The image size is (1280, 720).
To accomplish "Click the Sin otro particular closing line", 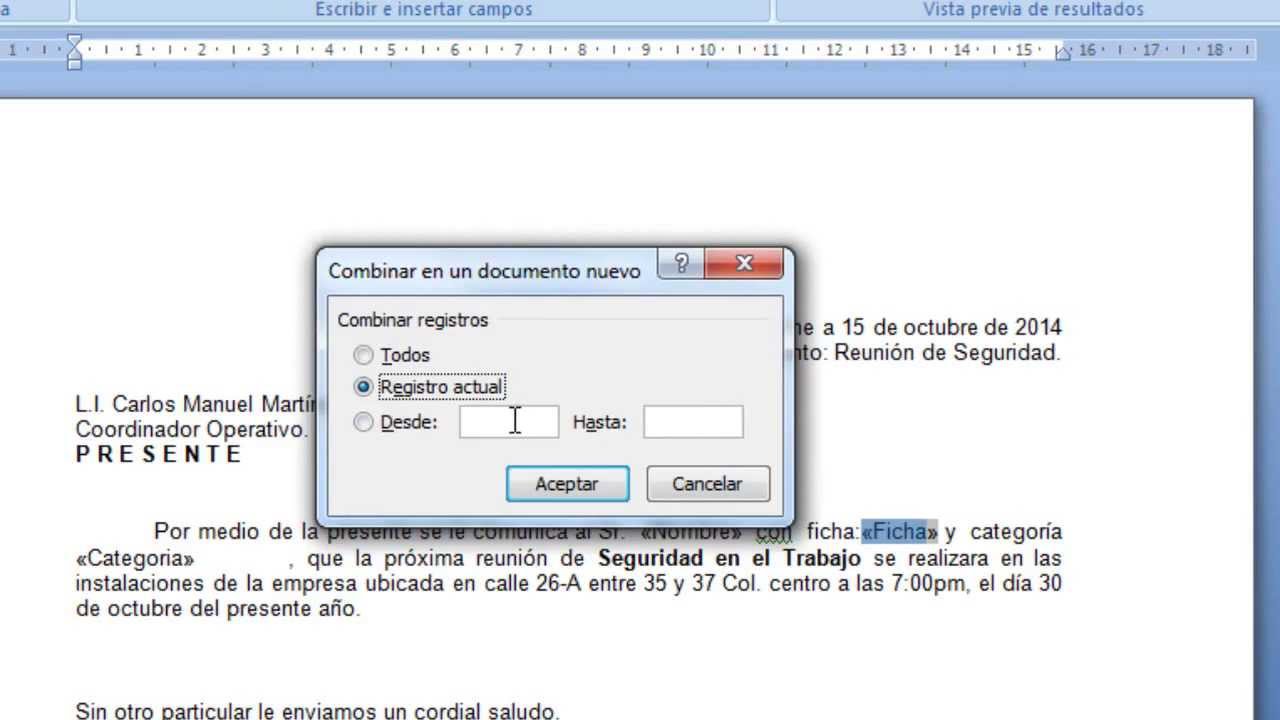I will click(318, 711).
